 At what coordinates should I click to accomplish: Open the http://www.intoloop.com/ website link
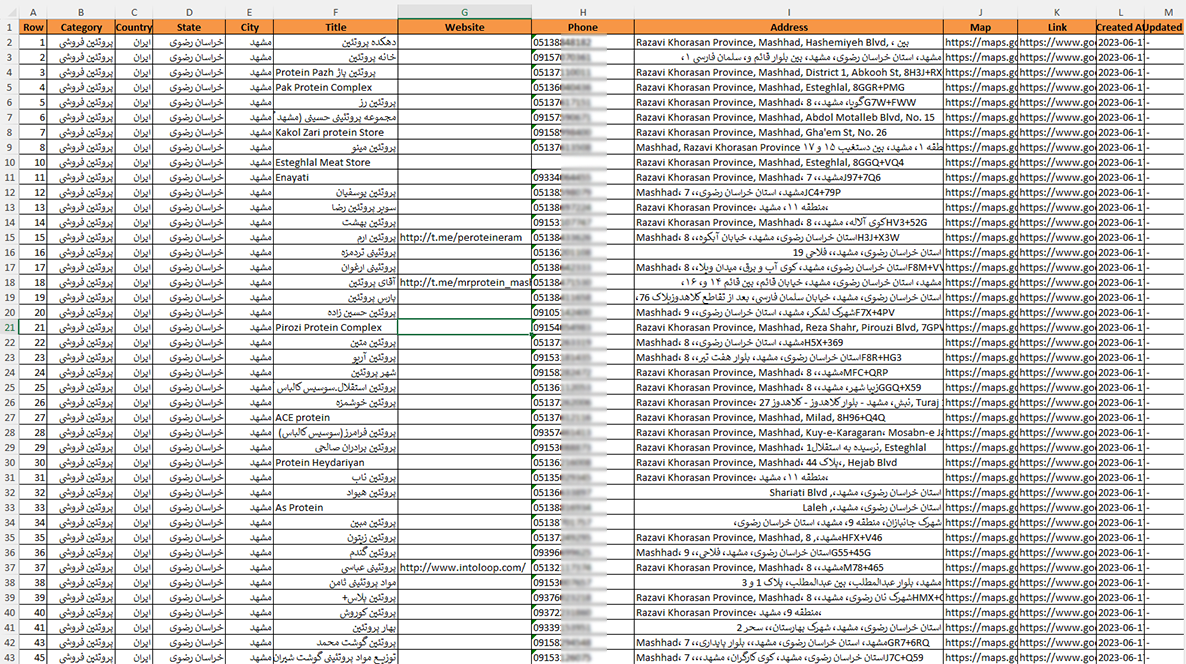[462, 567]
